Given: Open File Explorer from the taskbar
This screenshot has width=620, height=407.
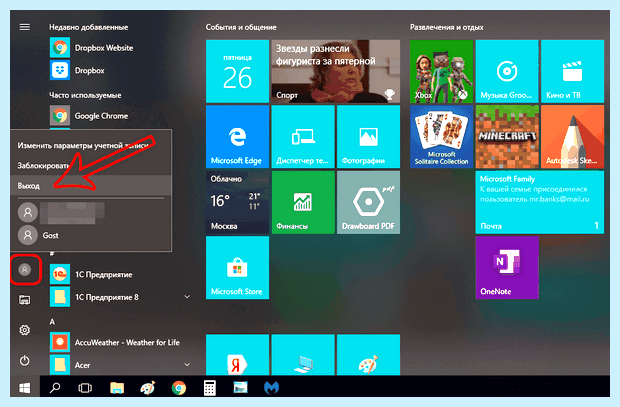Looking at the screenshot, I should click(117, 388).
